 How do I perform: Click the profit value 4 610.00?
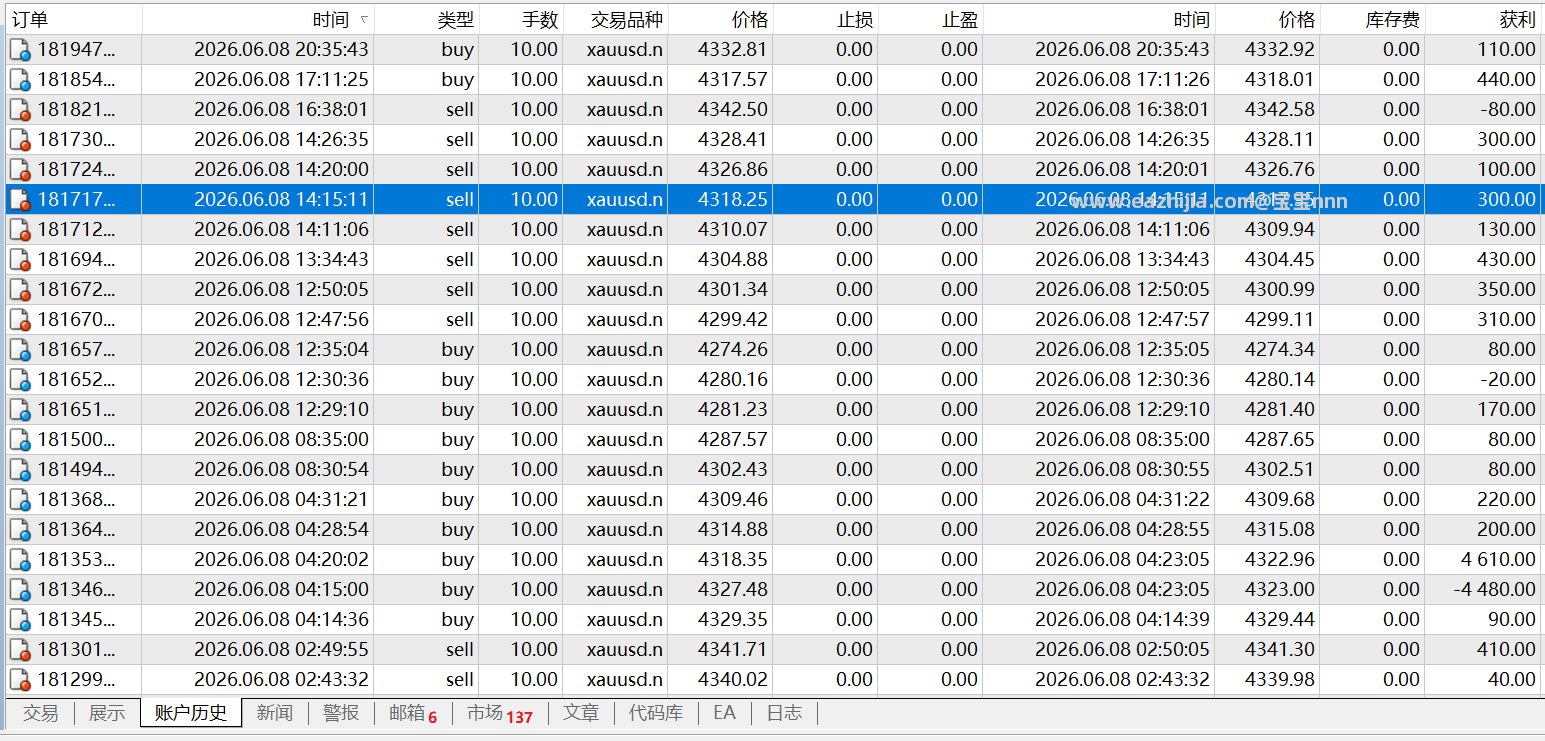coord(1497,560)
